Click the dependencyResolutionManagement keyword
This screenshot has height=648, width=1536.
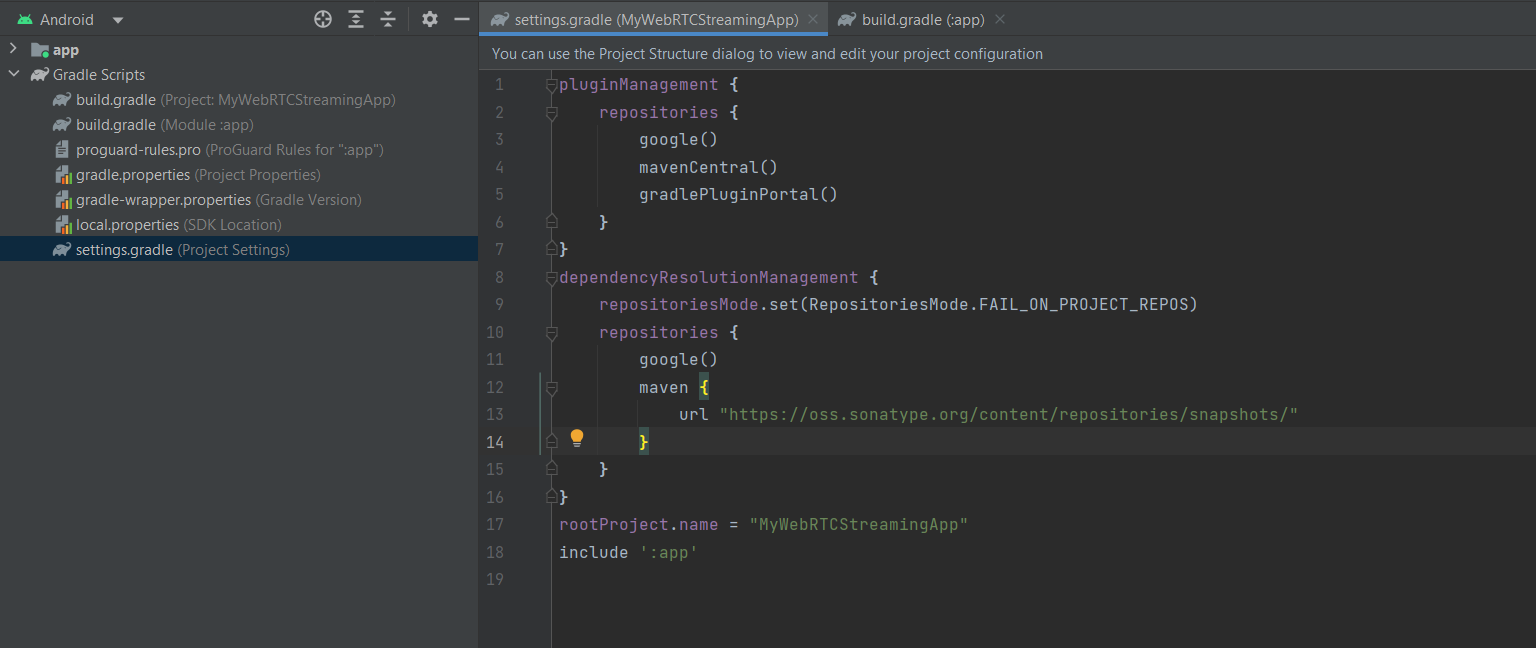tap(708, 277)
